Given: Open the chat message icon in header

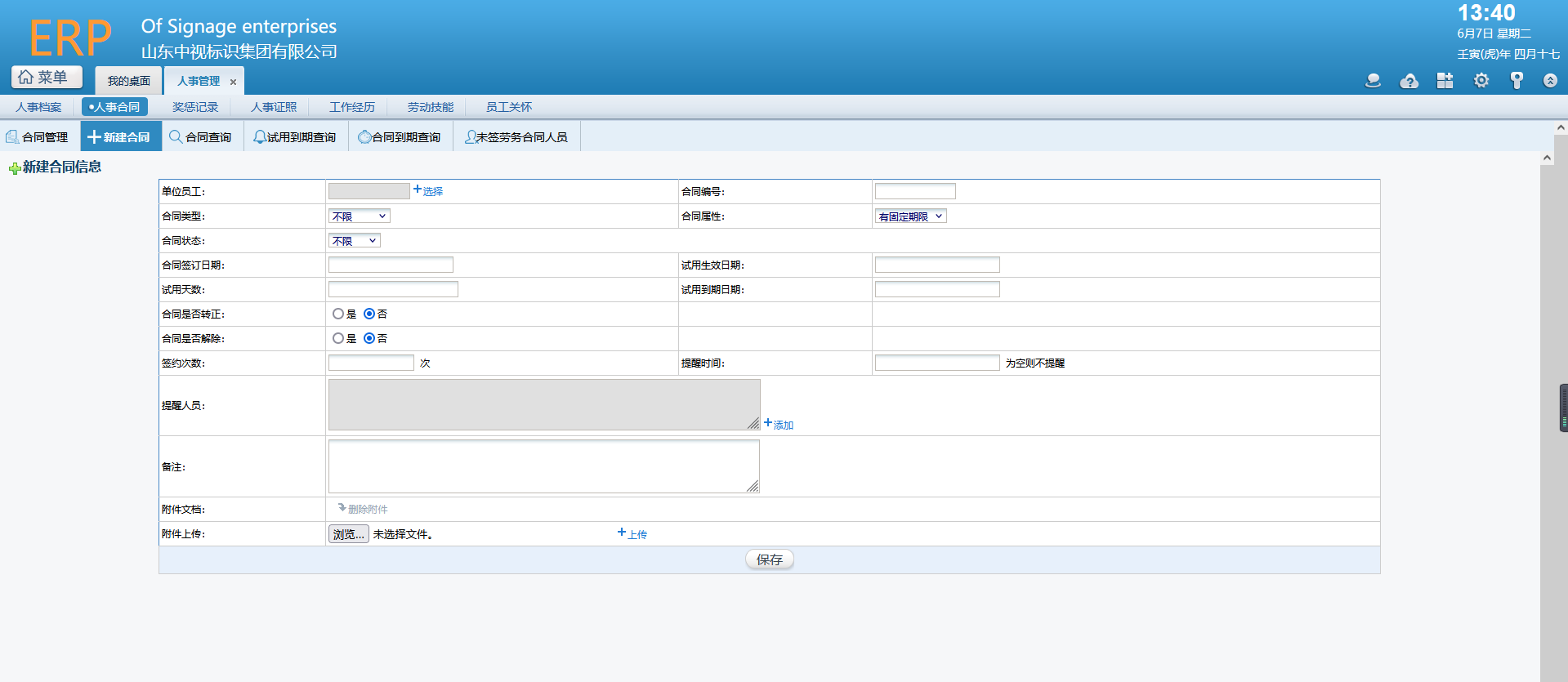Looking at the screenshot, I should (x=1373, y=80).
